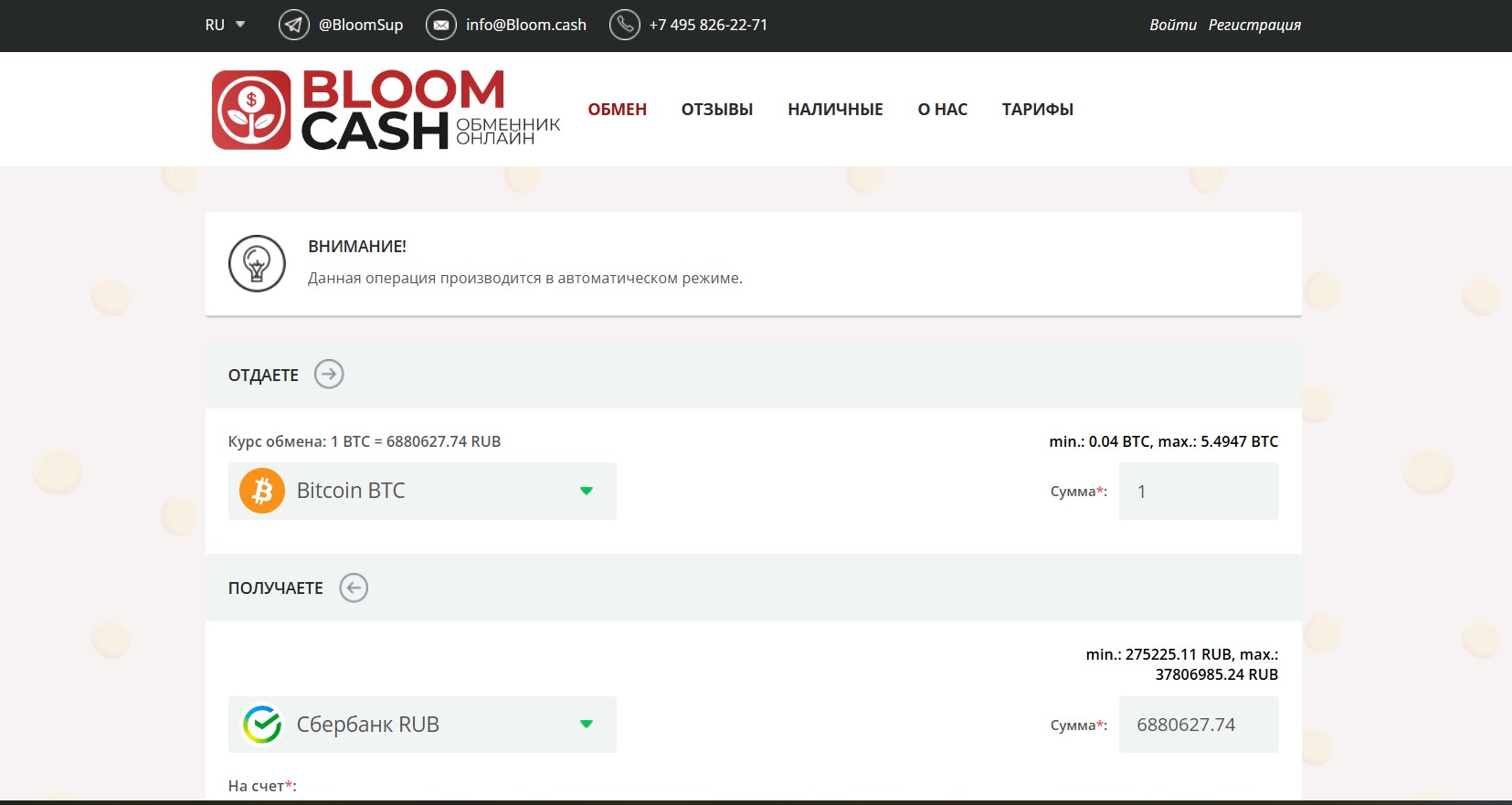Screen dimensions: 1512x805
Task: Open the info@Bloom.cash email link
Action: click(526, 25)
